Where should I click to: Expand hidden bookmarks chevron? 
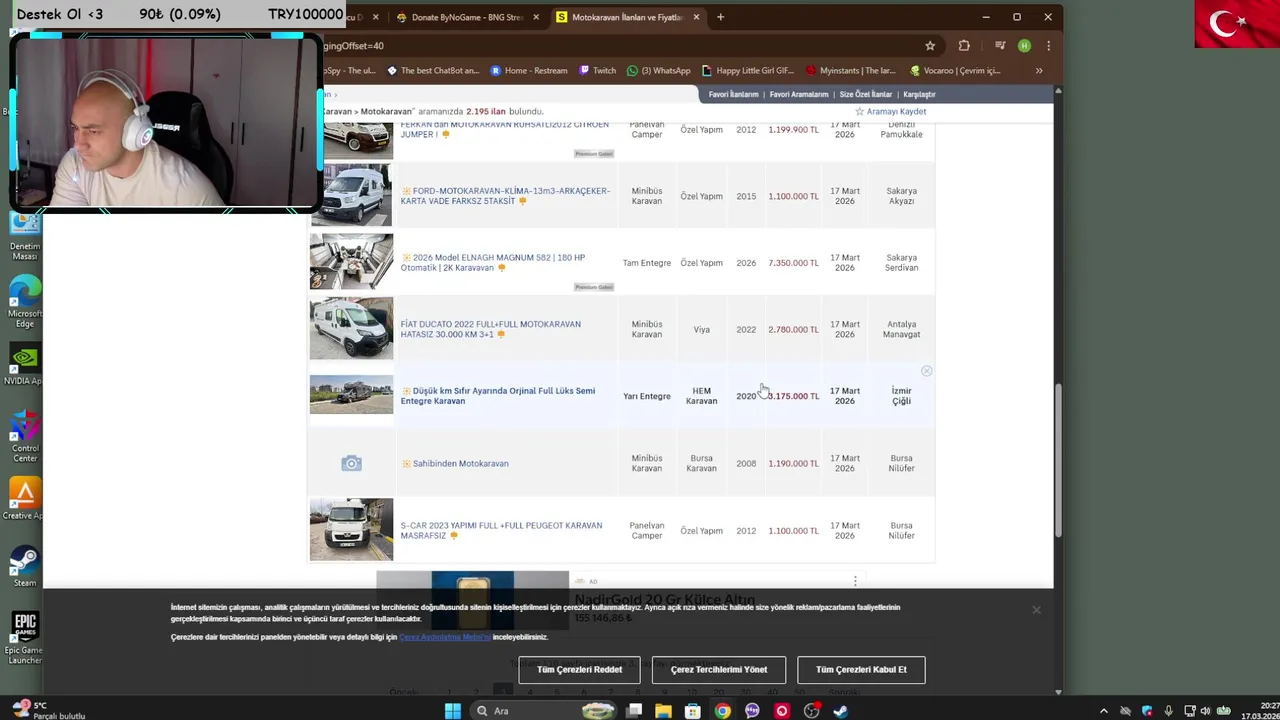pos(1039,71)
